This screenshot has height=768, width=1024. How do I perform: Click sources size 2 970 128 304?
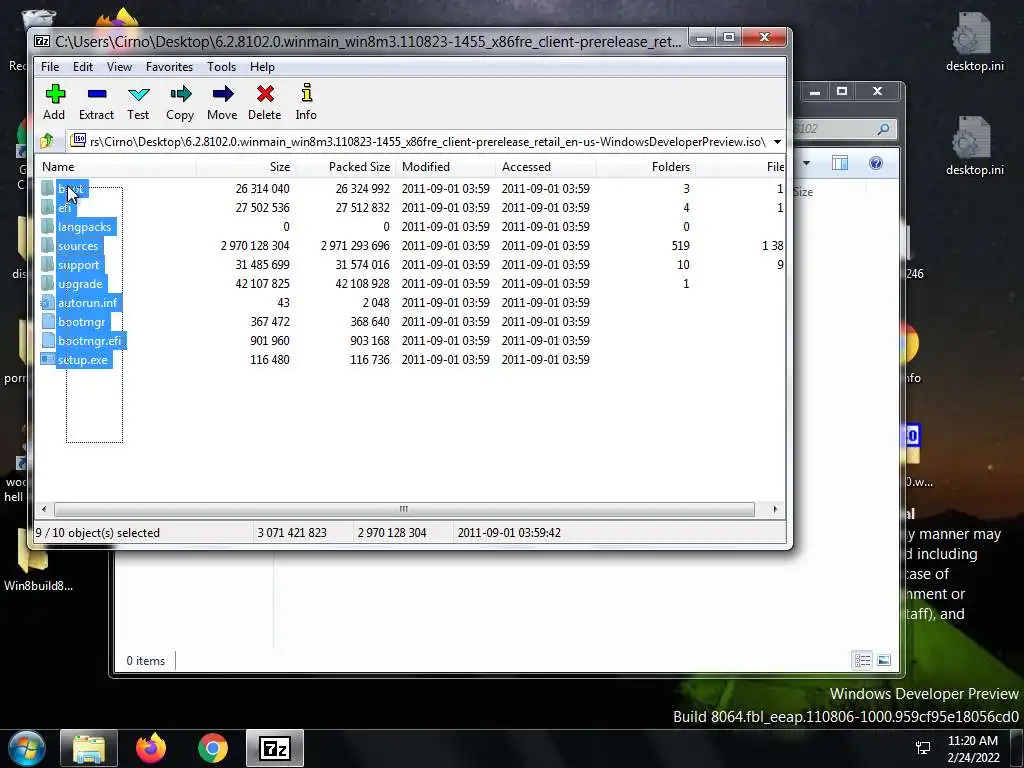click(255, 246)
